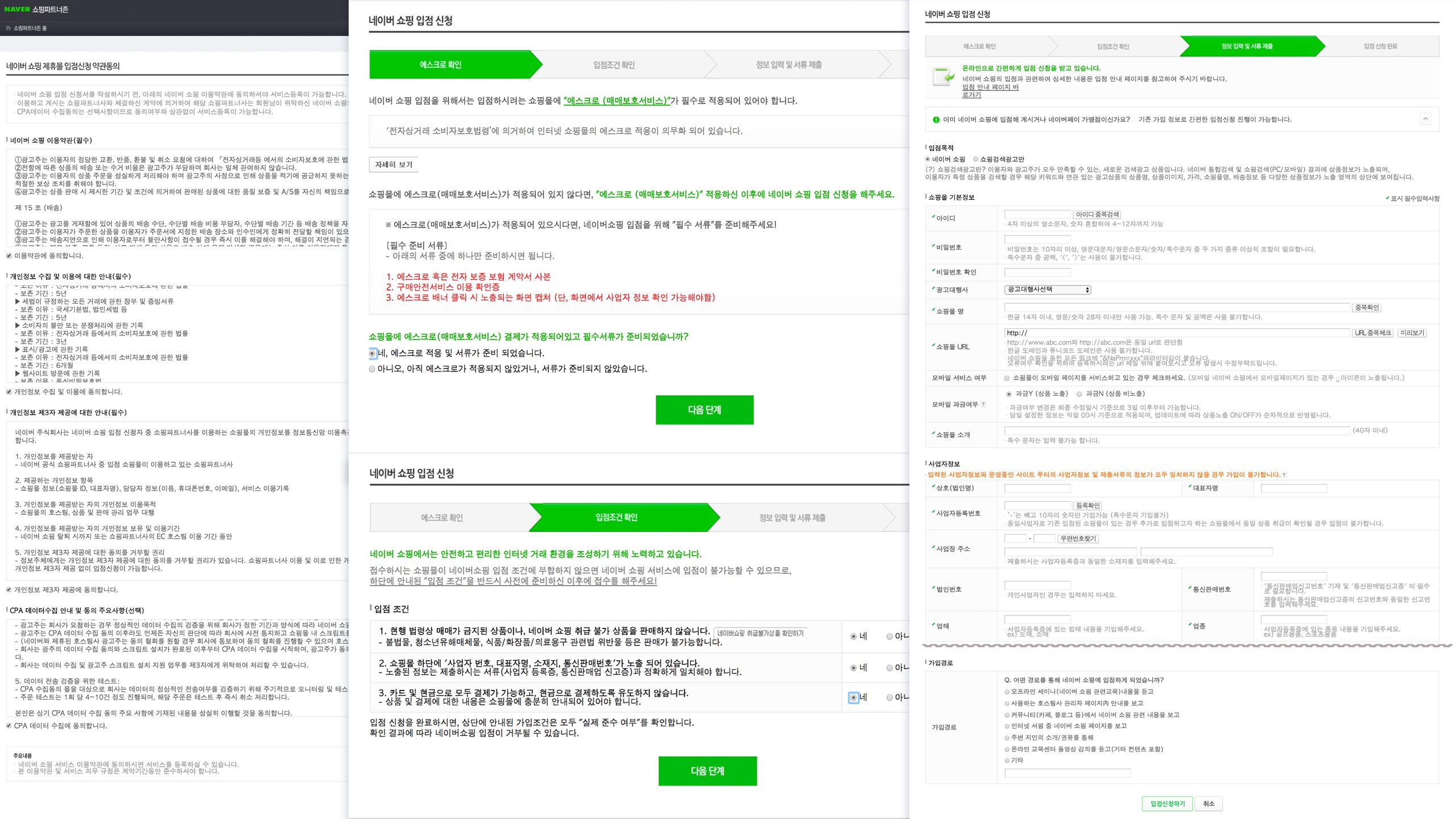This screenshot has height=819, width=1456.
Task: Focus the 통신판매번호 input field
Action: 1294,576
